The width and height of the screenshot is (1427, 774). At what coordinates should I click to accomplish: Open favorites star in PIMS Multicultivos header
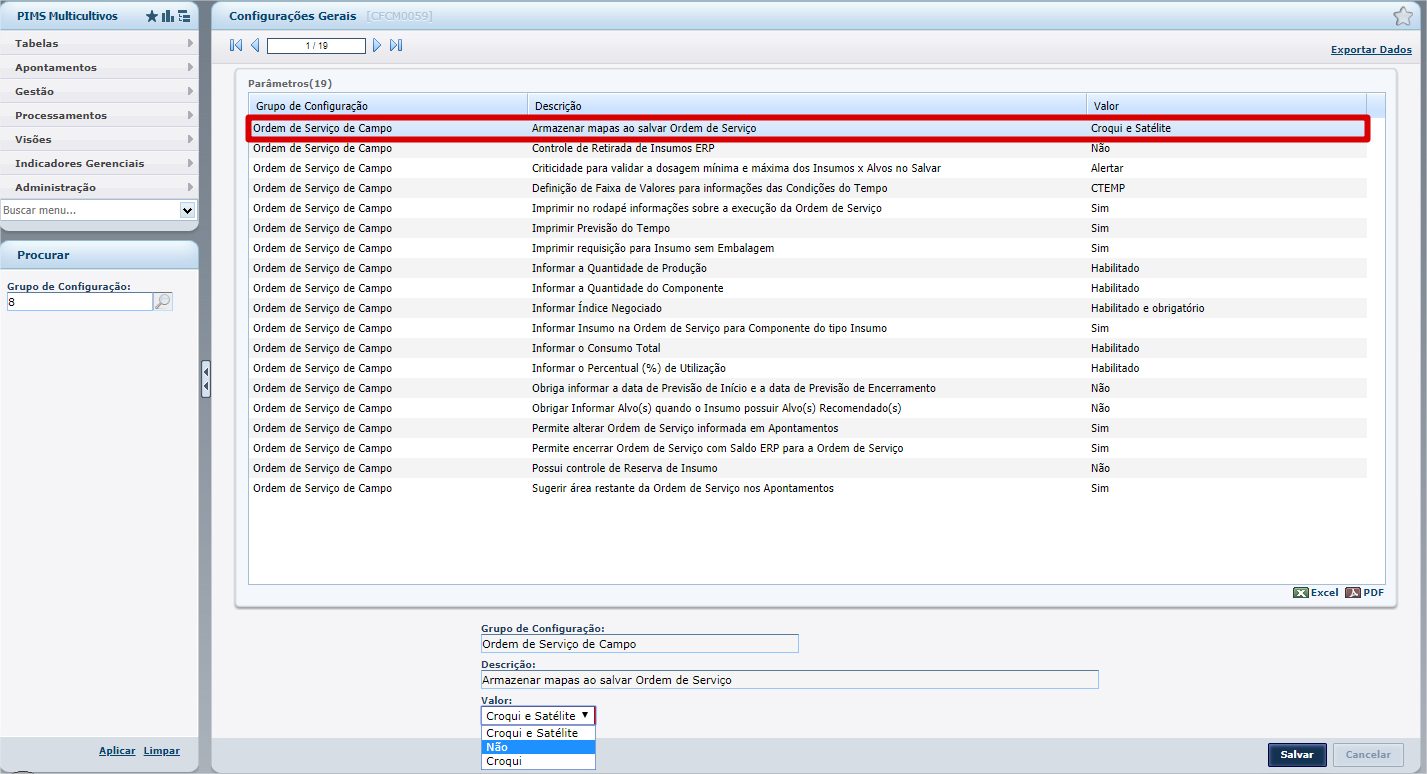152,16
